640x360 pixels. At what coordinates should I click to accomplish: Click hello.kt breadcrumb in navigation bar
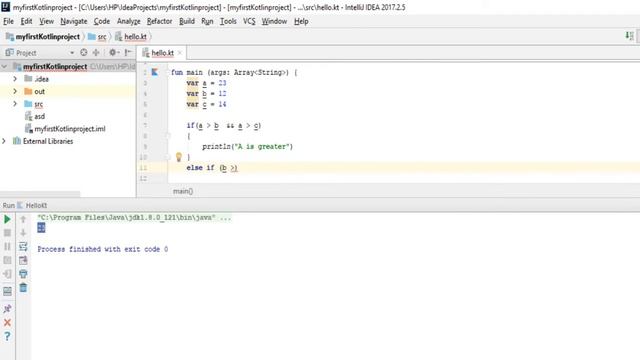[131, 37]
